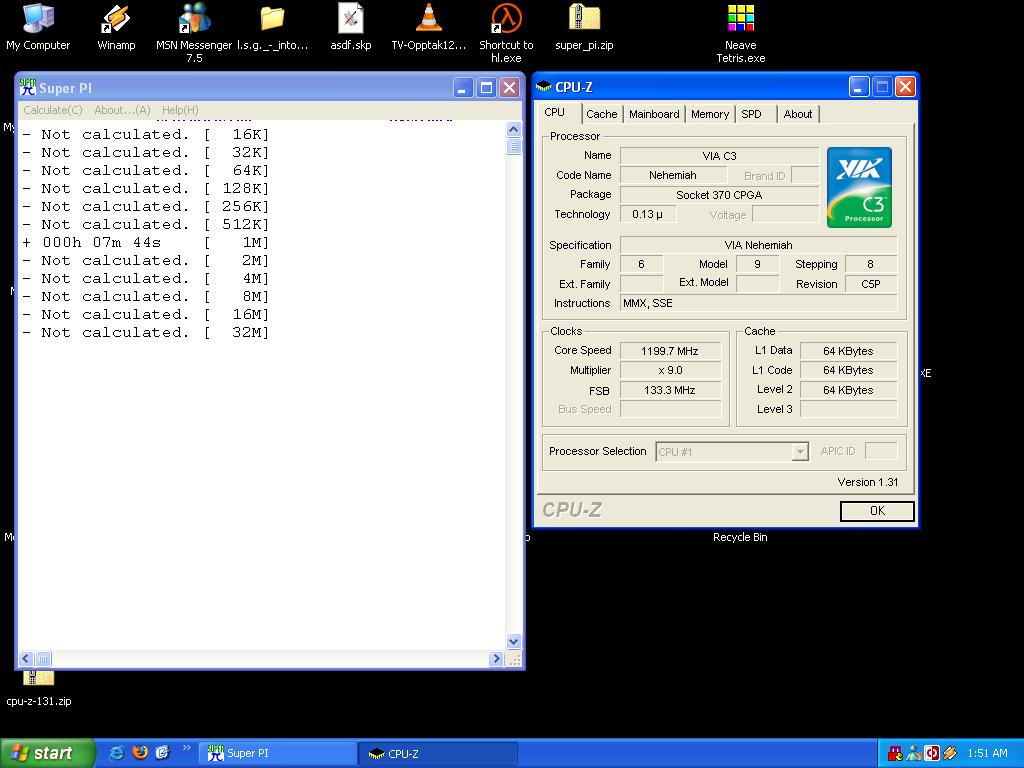Click the orange lightning tray icon

[950, 753]
